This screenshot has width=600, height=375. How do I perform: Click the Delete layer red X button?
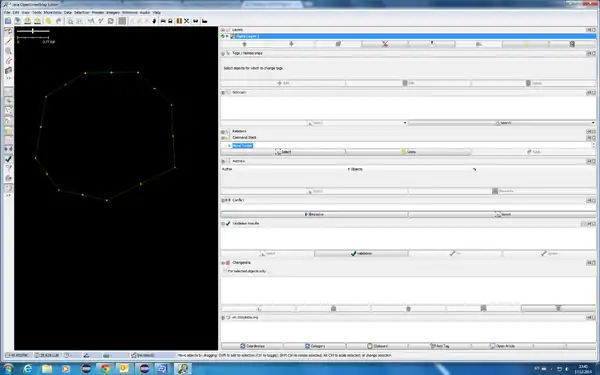pyautogui.click(x=385, y=44)
